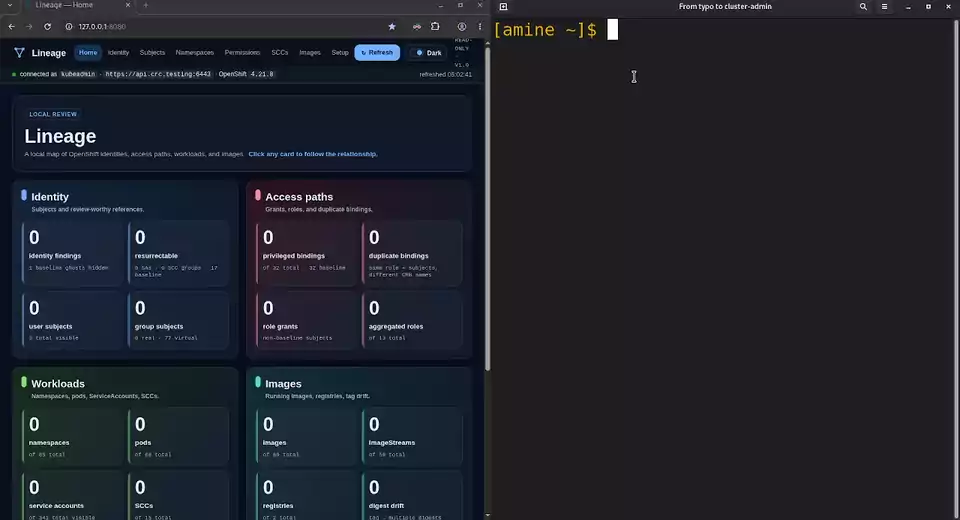Open the duplicate bindings card
Image resolution: width=960 pixels, height=520 pixels.
click(413, 253)
